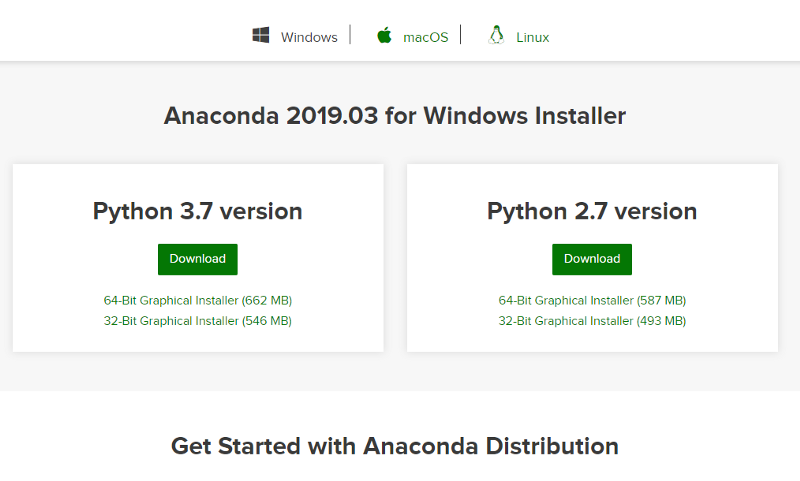Click the Windows logo icon
This screenshot has width=800, height=481.
click(261, 36)
